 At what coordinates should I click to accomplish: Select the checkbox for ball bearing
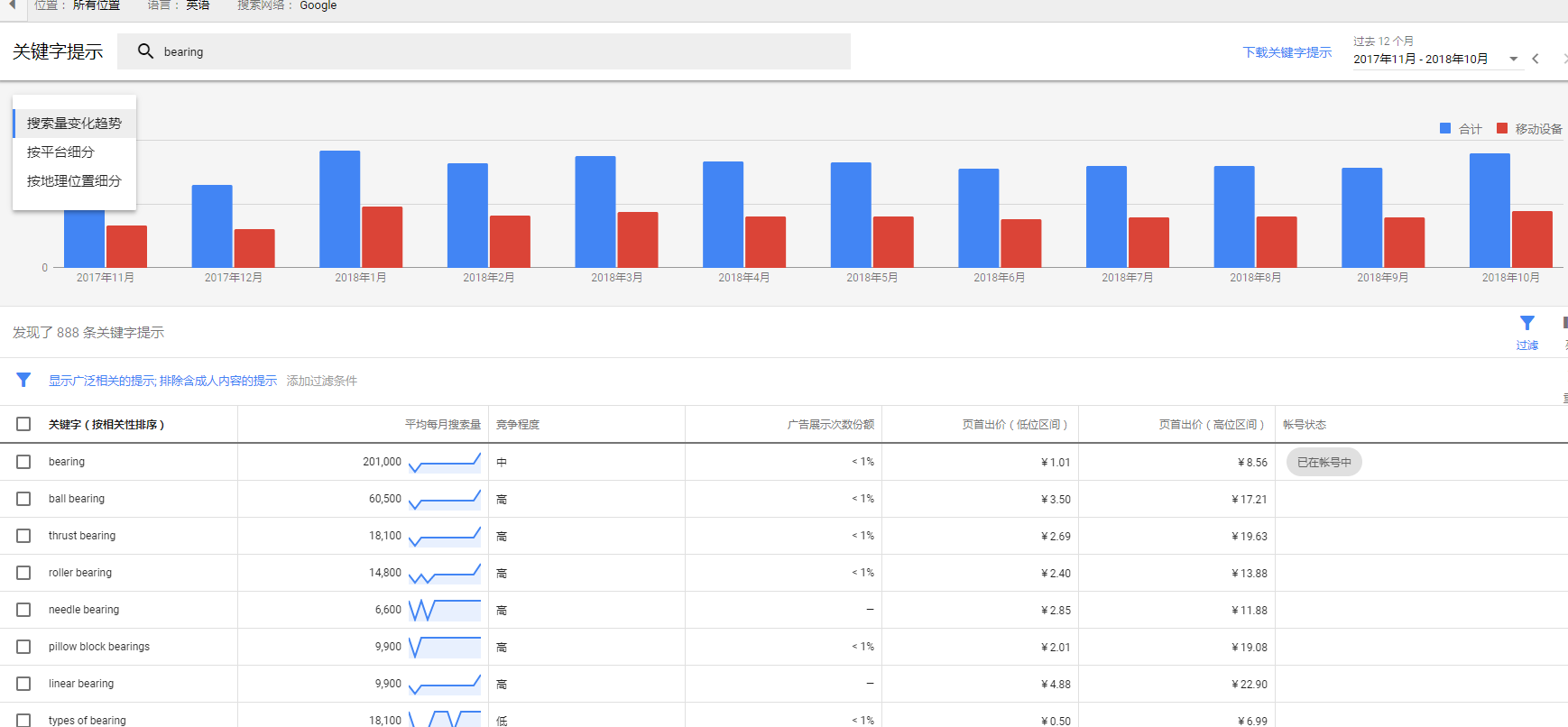pyautogui.click(x=23, y=499)
